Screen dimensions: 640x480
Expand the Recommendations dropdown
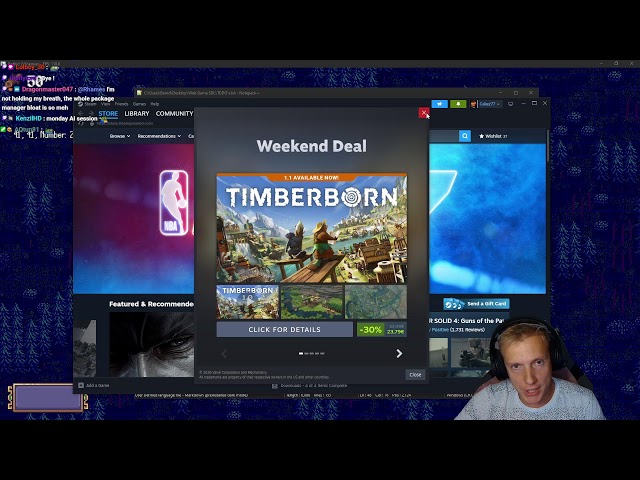point(159,136)
